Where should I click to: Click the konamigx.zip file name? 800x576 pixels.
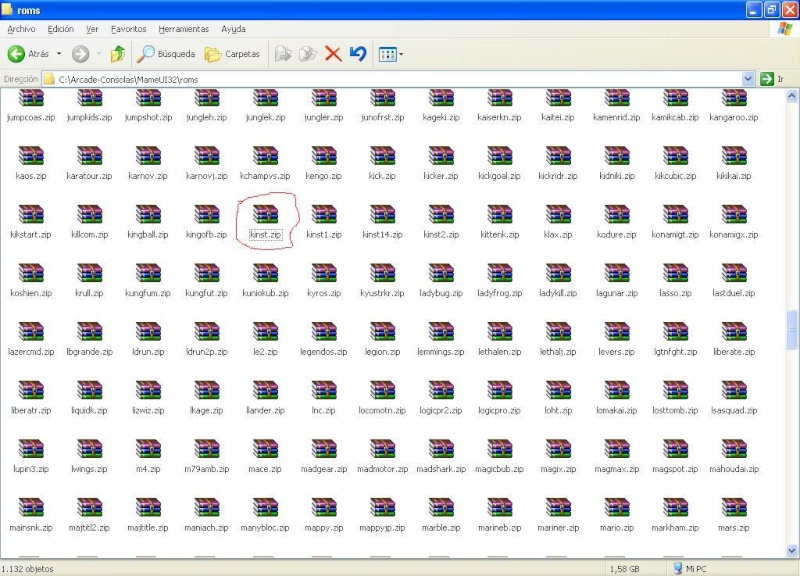click(734, 235)
